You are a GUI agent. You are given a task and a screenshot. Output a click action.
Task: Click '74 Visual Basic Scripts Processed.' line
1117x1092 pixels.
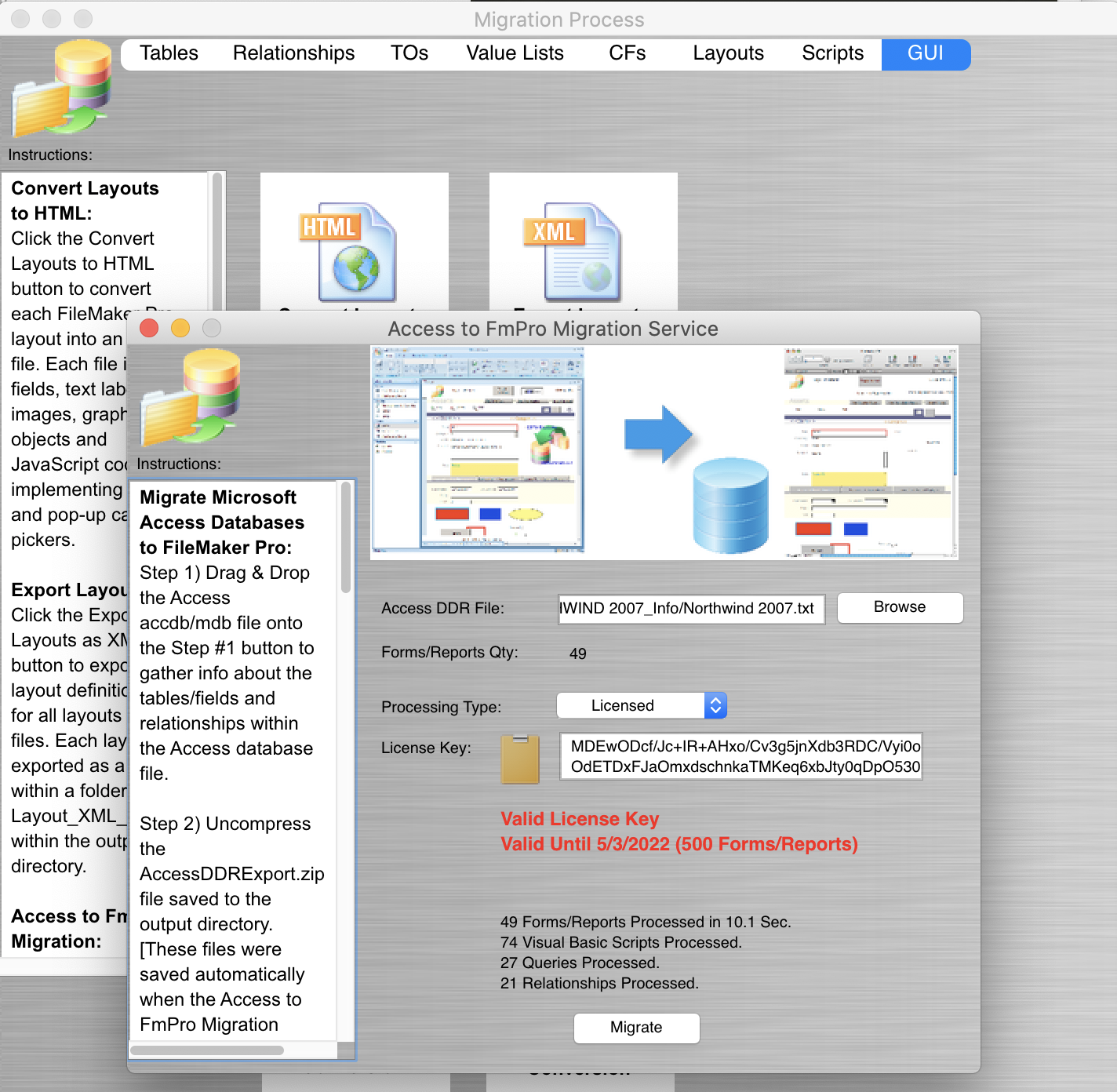pyautogui.click(x=621, y=942)
